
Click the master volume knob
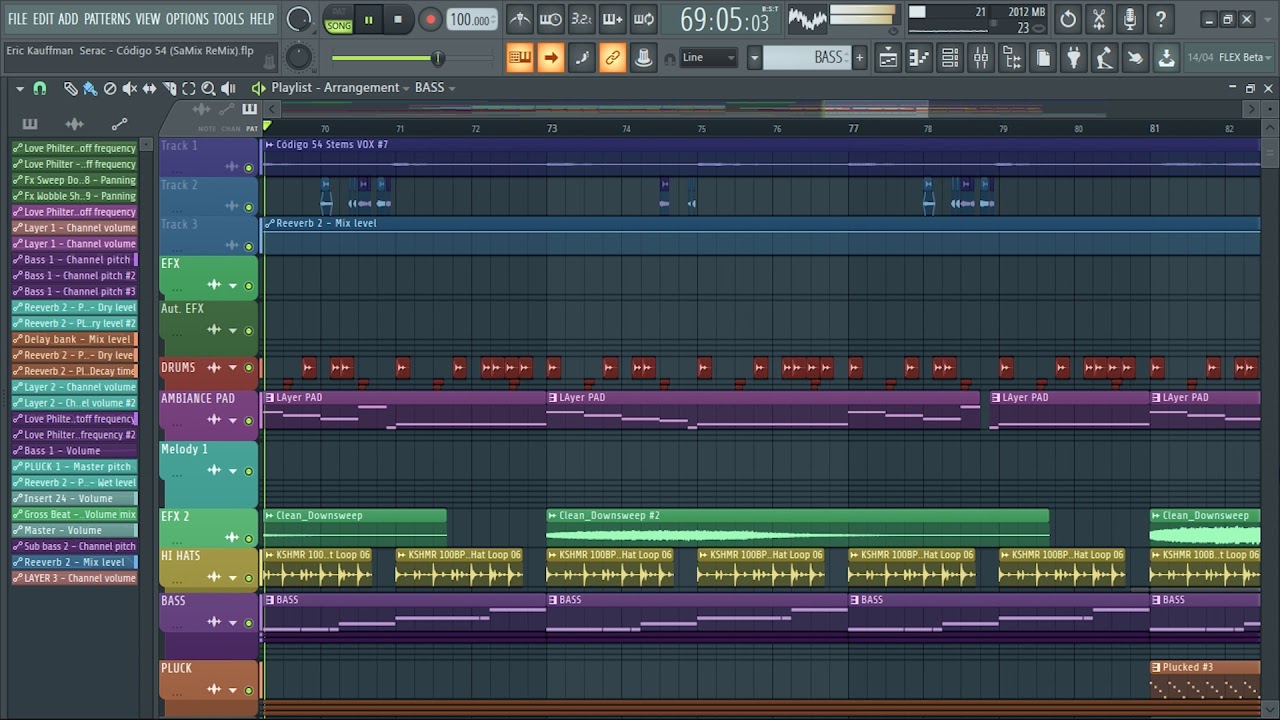coord(299,19)
